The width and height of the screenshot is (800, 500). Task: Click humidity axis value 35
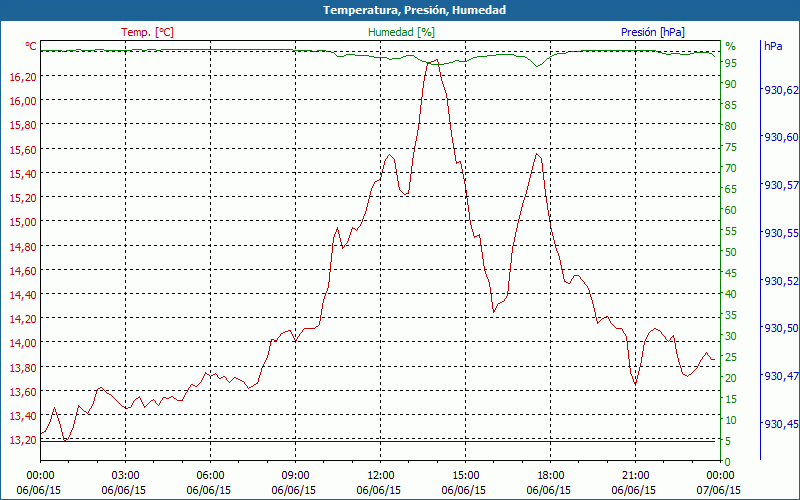coord(731,315)
